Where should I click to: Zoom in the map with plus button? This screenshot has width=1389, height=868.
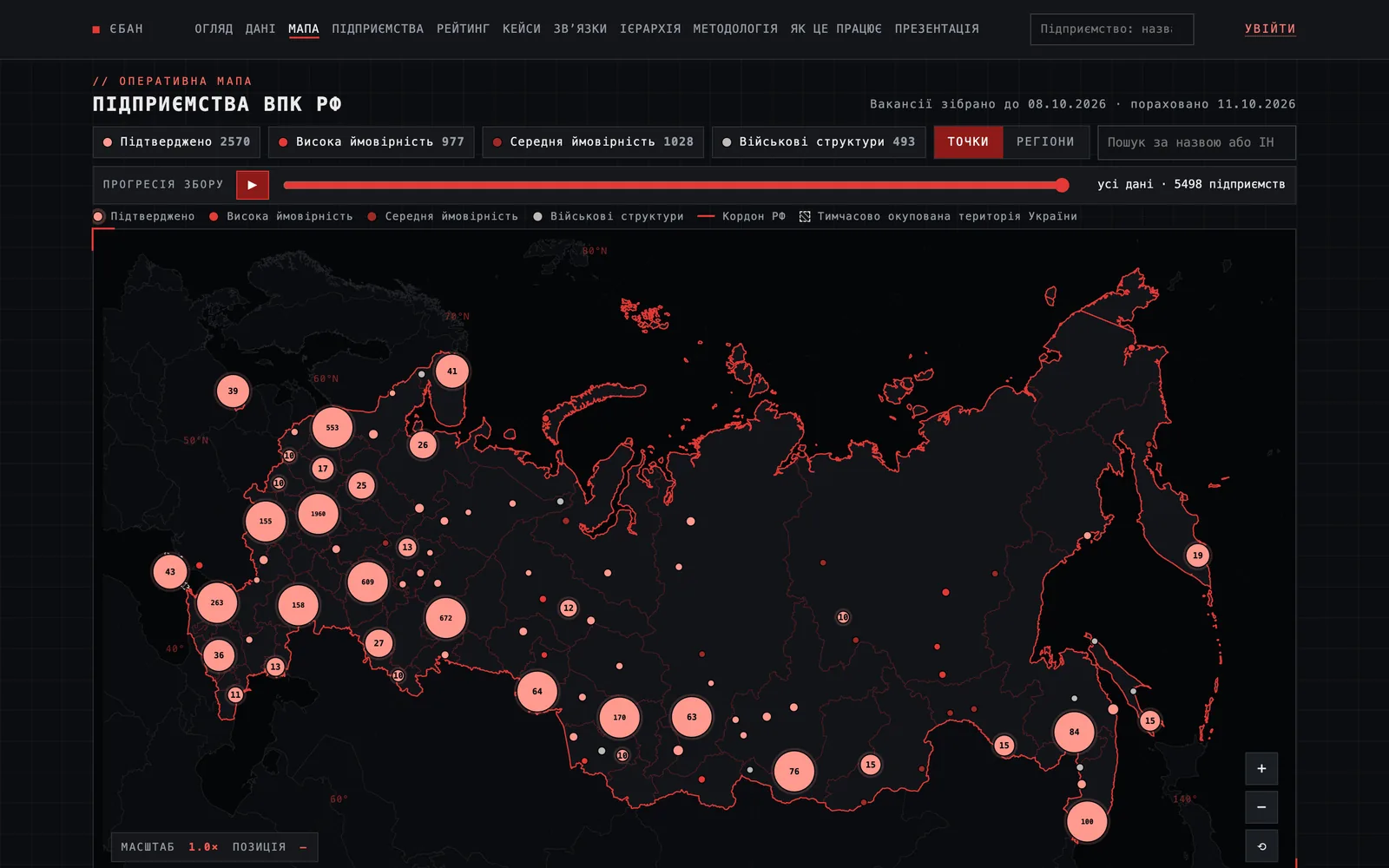click(1261, 768)
